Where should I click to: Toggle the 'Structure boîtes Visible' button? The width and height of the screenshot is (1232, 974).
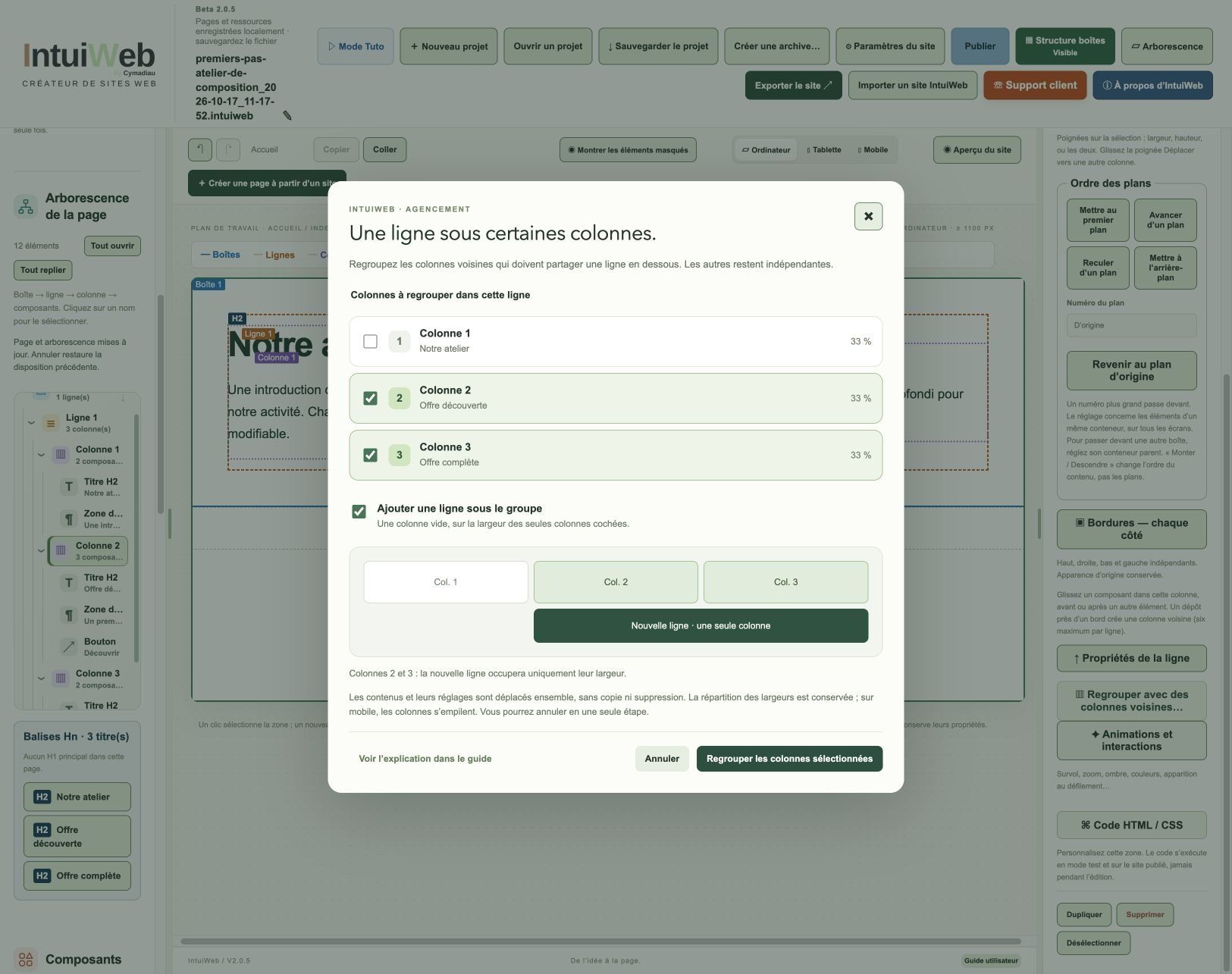pyautogui.click(x=1065, y=46)
